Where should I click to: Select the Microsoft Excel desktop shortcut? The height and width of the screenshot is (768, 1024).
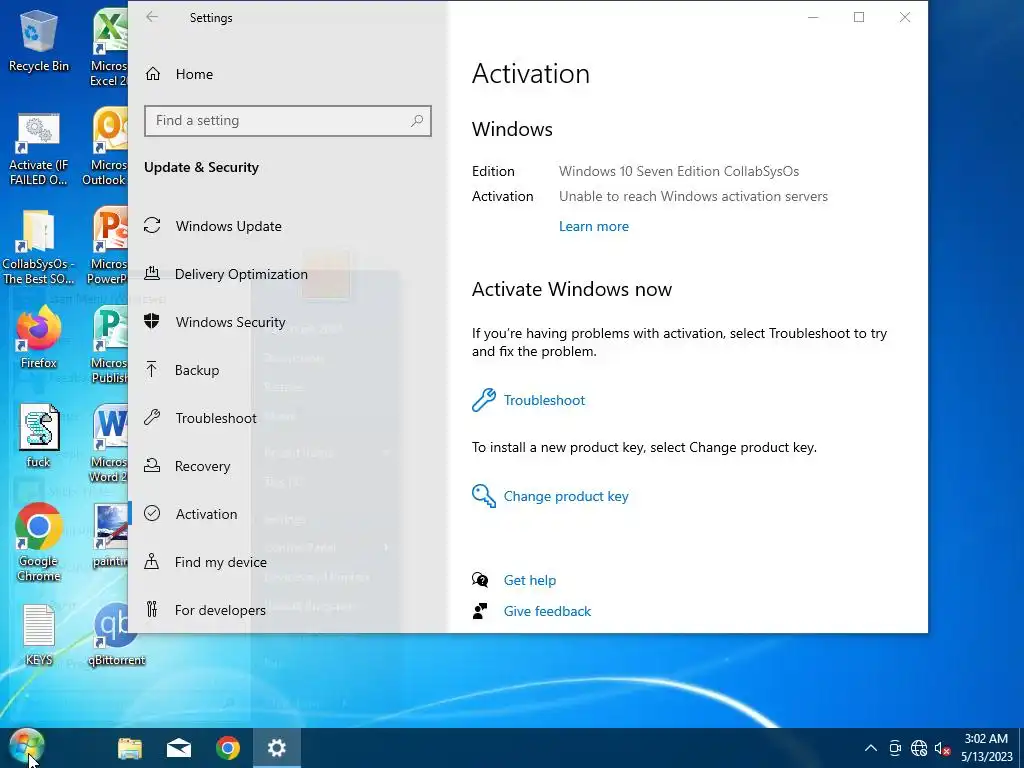point(108,47)
